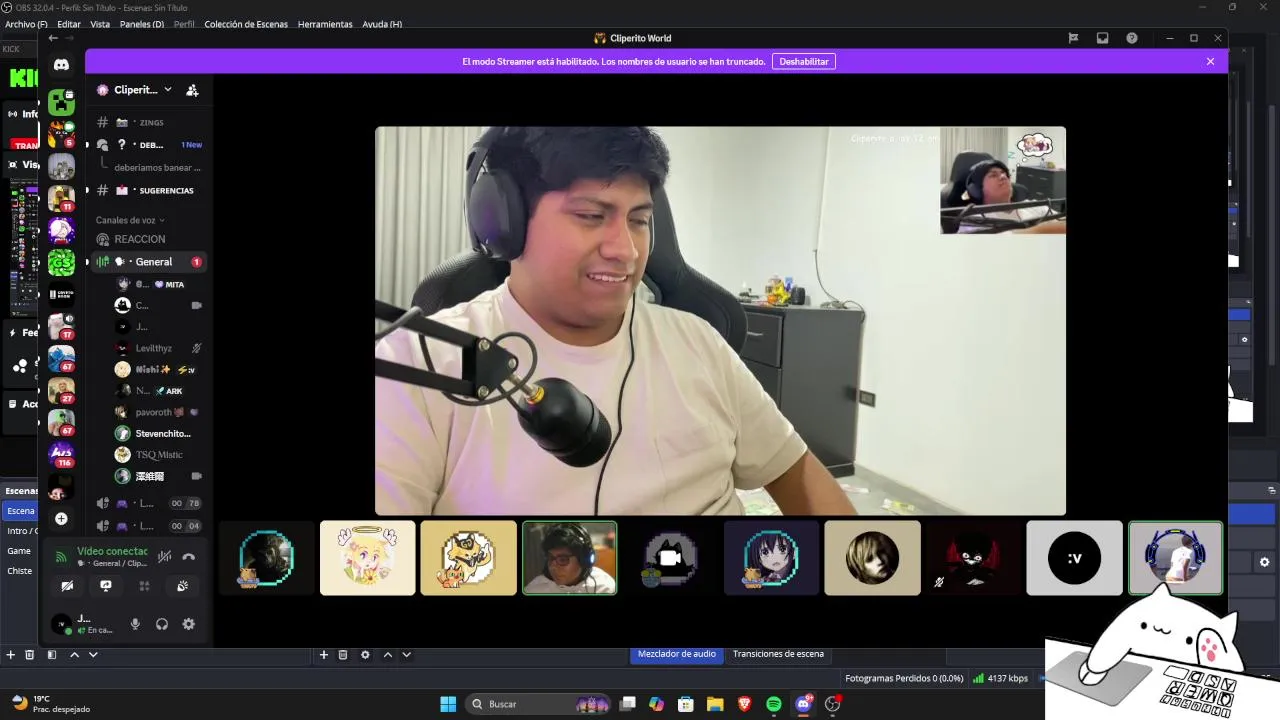This screenshot has width=1280, height=720.
Task: Deafen audio with the headphones icon
Action: click(162, 624)
